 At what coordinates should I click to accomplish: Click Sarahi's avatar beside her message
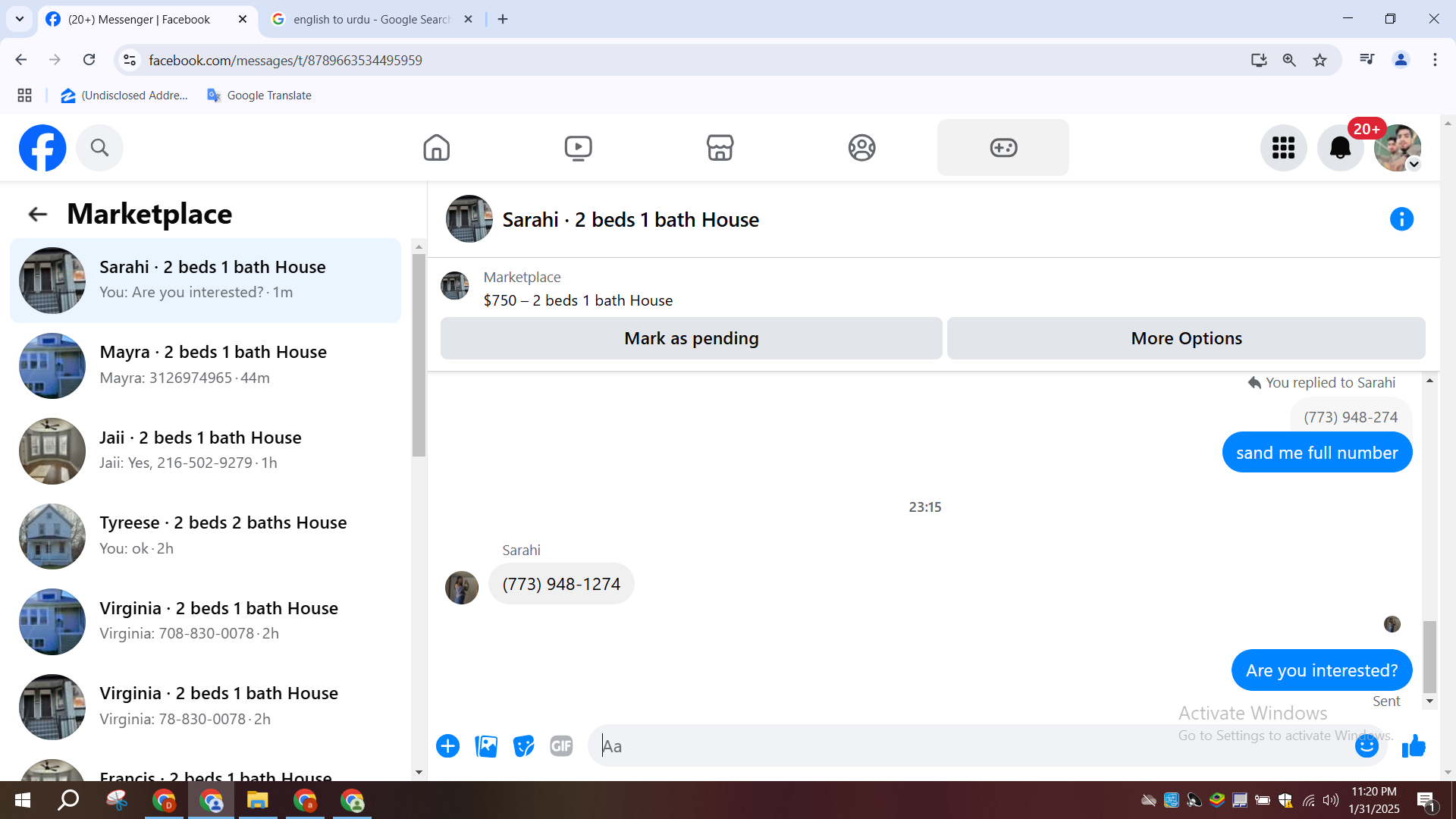tap(461, 588)
